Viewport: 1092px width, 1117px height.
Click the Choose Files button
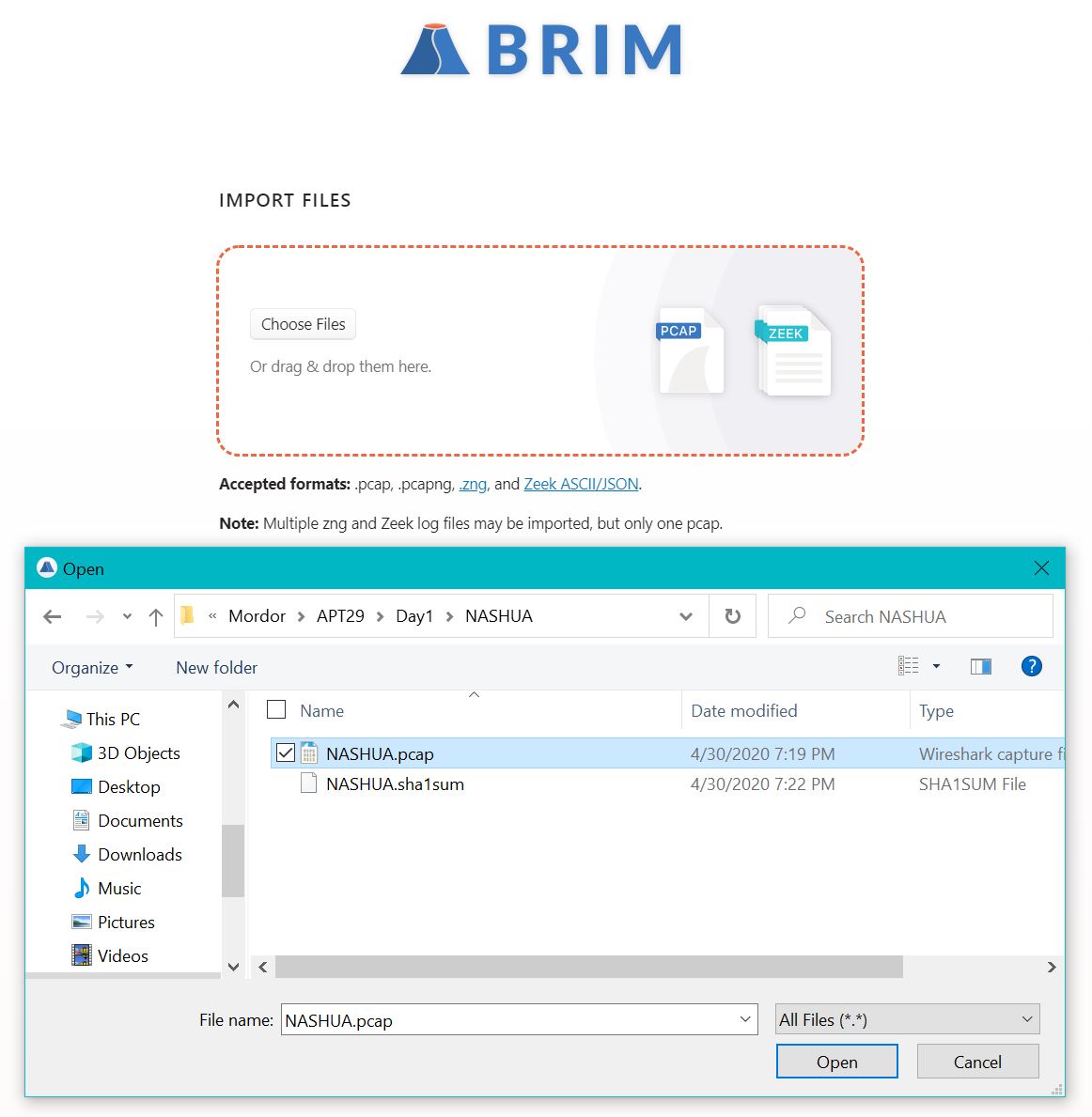click(303, 324)
